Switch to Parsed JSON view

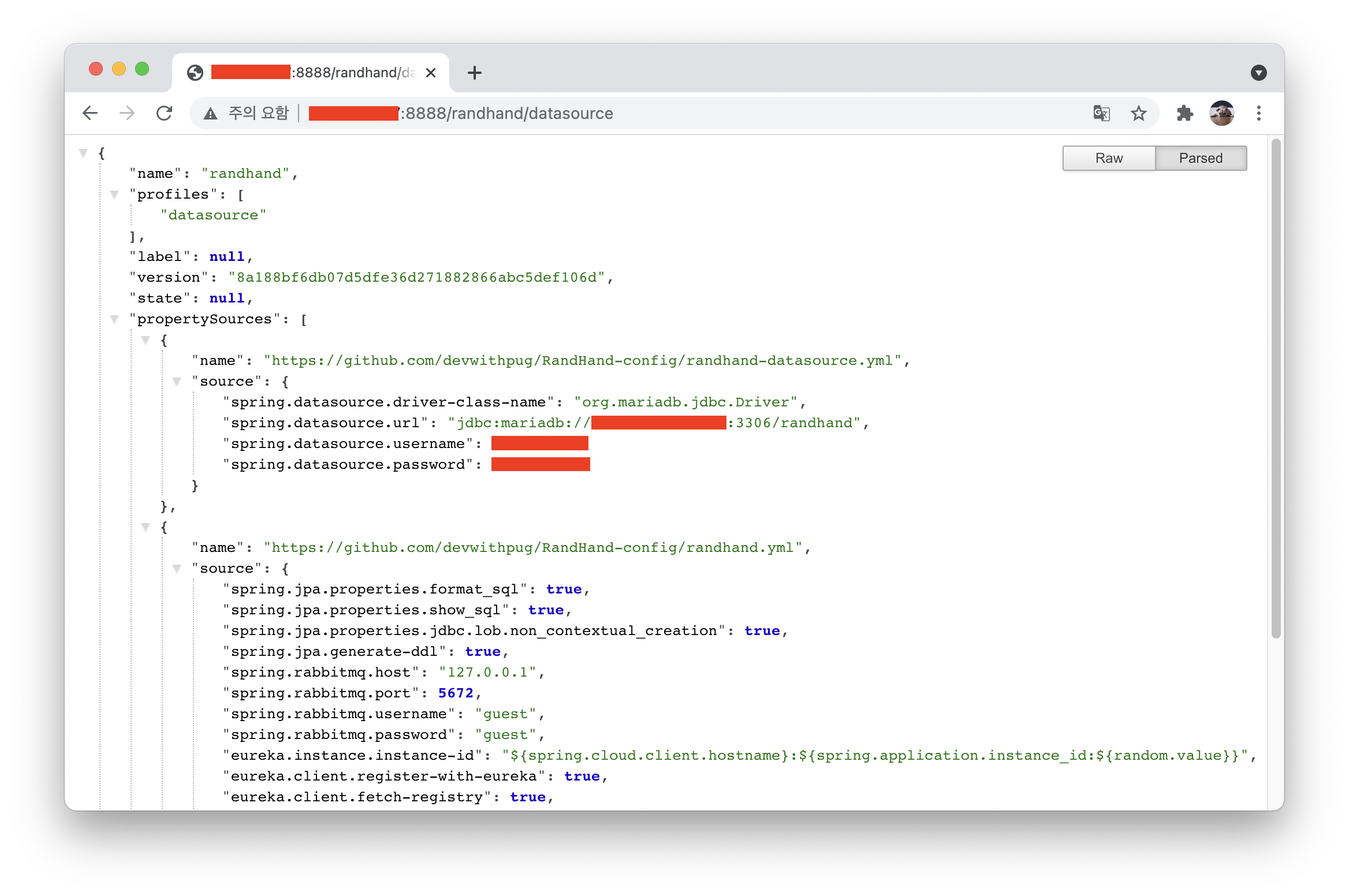[x=1201, y=158]
